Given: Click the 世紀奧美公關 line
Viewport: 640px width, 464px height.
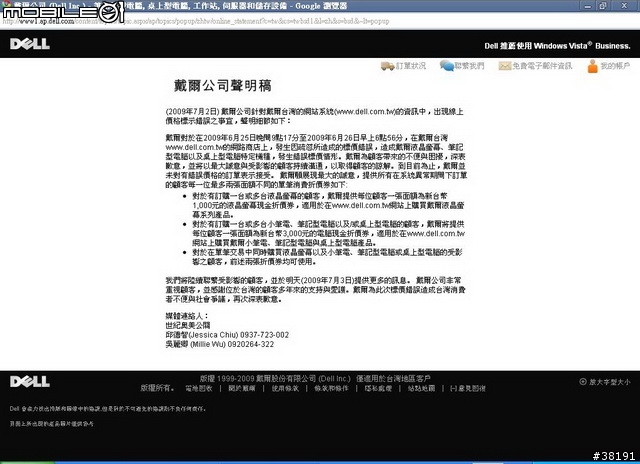Looking at the screenshot, I should pos(188,325).
